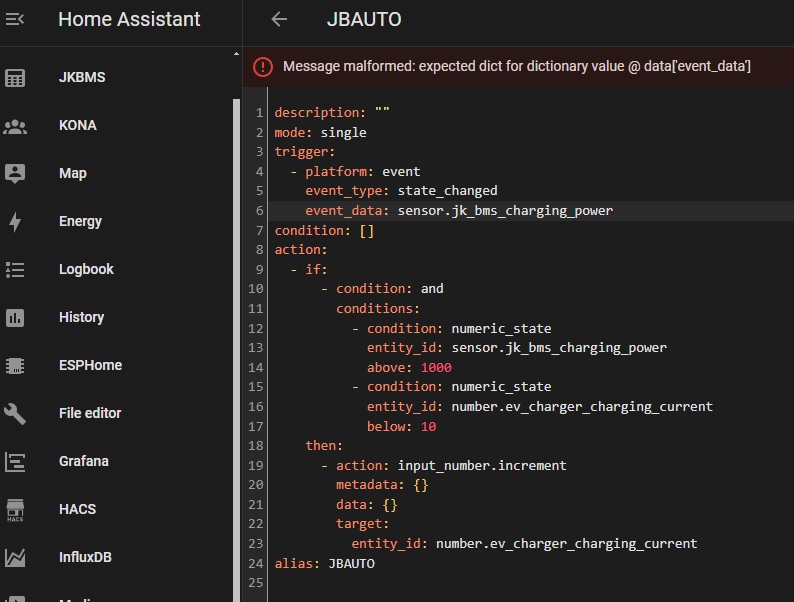Go to the Grafana menu entry
This screenshot has height=602, width=794.
pos(83,461)
